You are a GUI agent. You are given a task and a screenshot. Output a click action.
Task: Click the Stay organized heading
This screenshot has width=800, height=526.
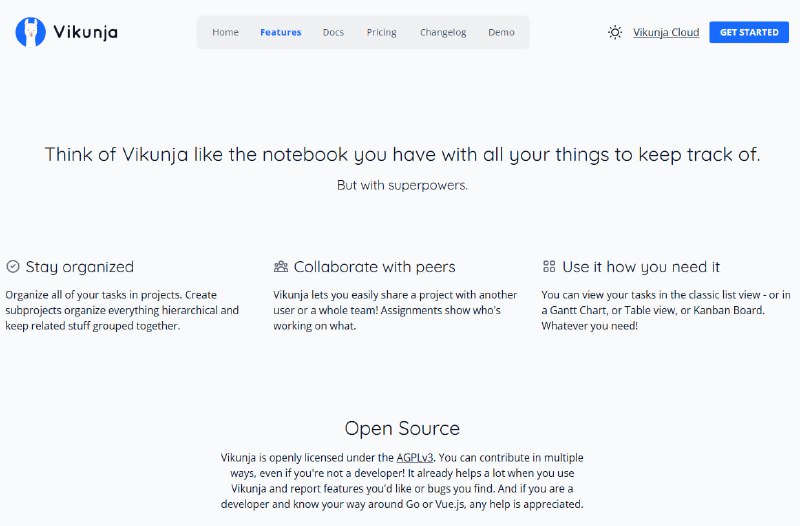(x=79, y=267)
